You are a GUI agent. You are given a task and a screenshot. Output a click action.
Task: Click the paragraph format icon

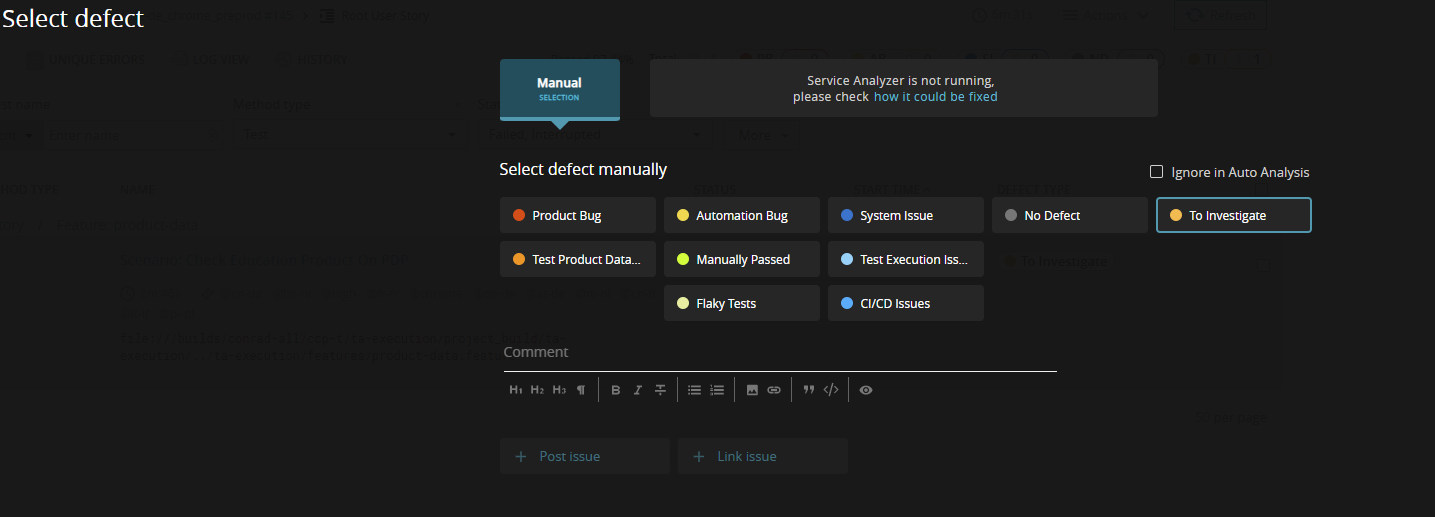click(581, 390)
